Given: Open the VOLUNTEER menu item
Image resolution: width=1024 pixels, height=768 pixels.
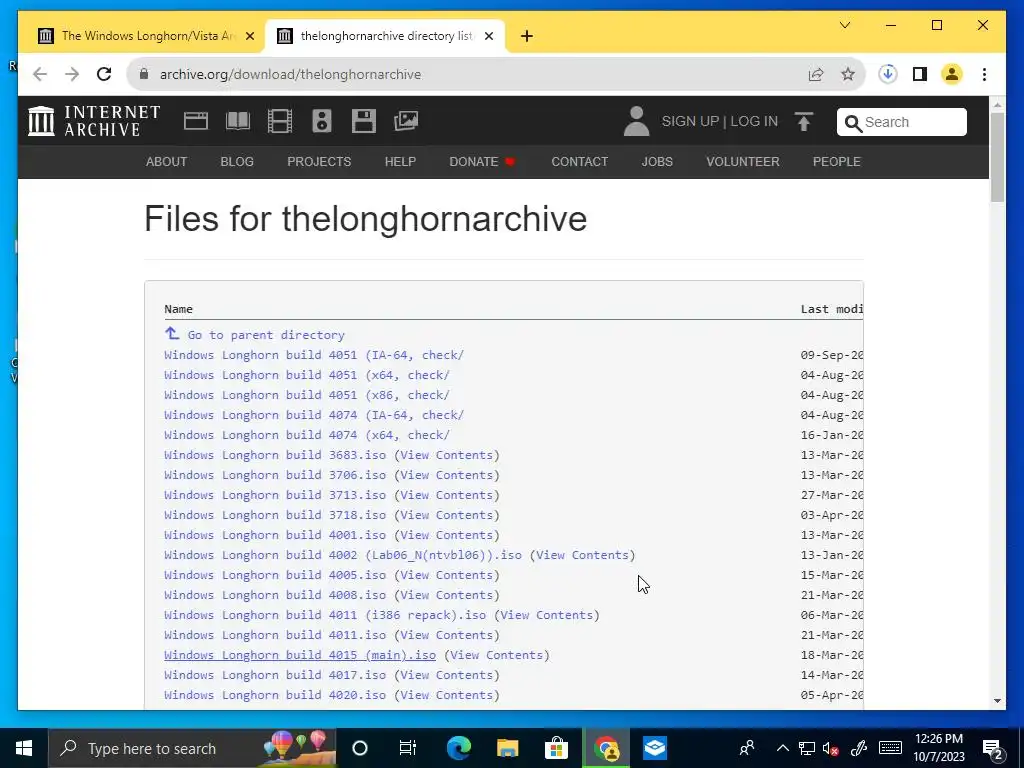Looking at the screenshot, I should coord(743,161).
